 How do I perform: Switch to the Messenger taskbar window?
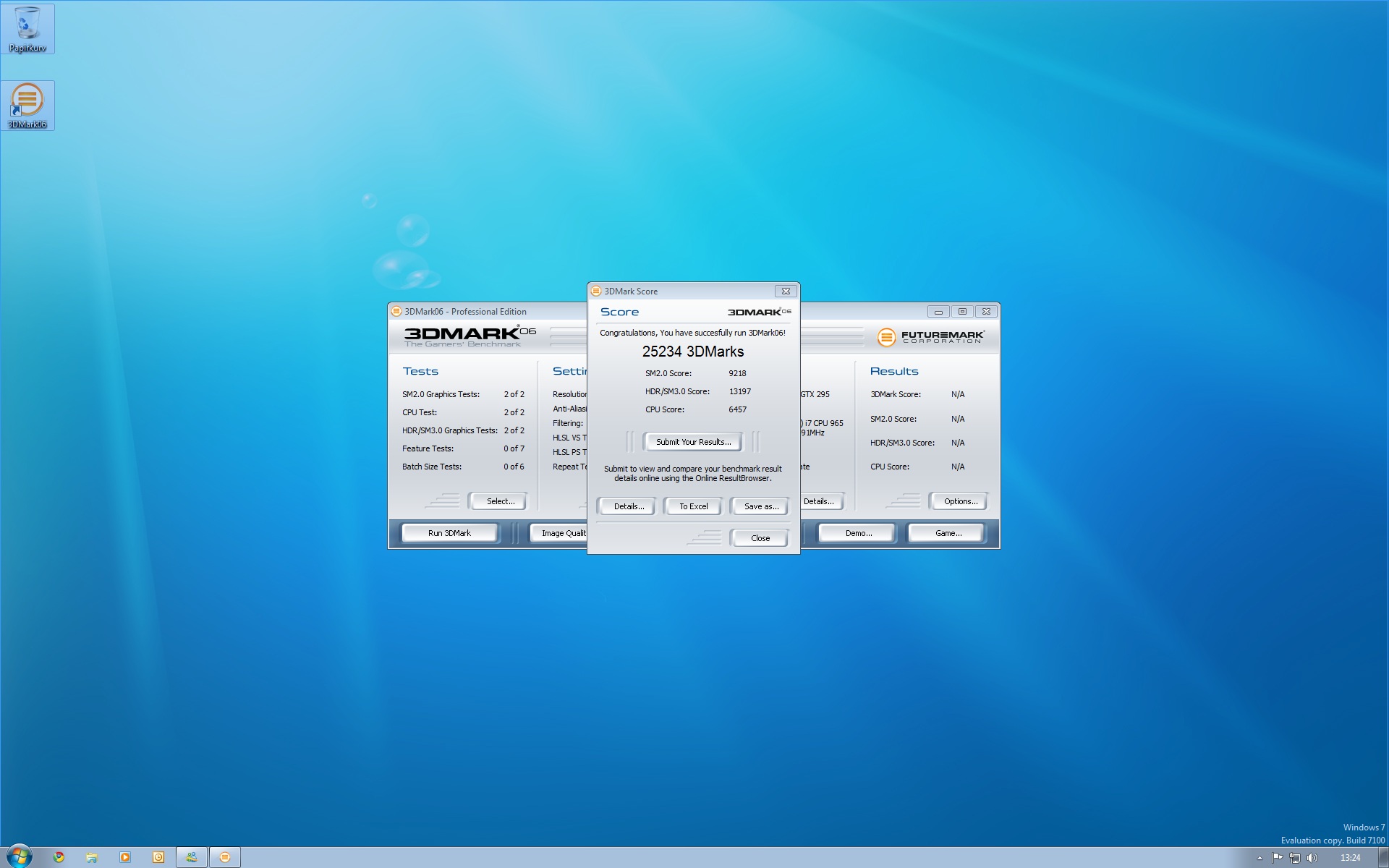[192, 857]
